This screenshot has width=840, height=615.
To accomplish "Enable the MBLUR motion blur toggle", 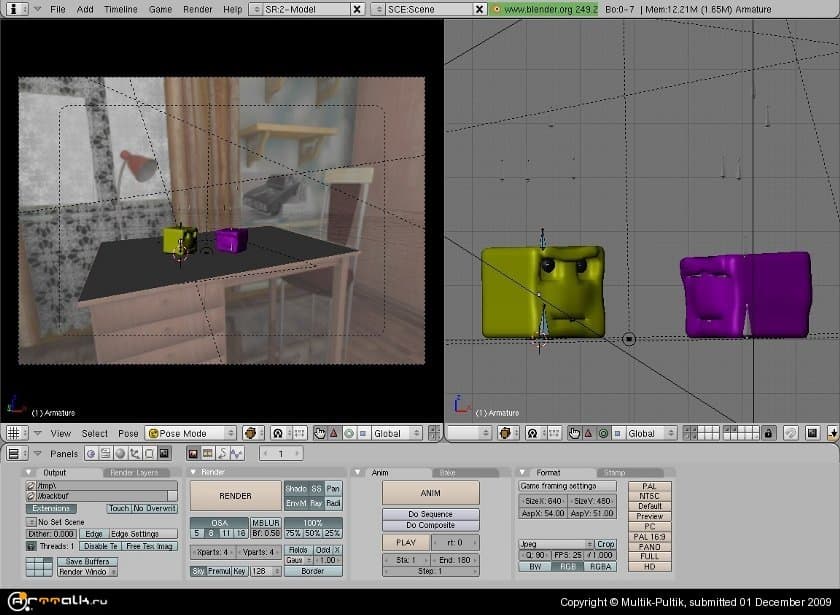I will pos(265,522).
